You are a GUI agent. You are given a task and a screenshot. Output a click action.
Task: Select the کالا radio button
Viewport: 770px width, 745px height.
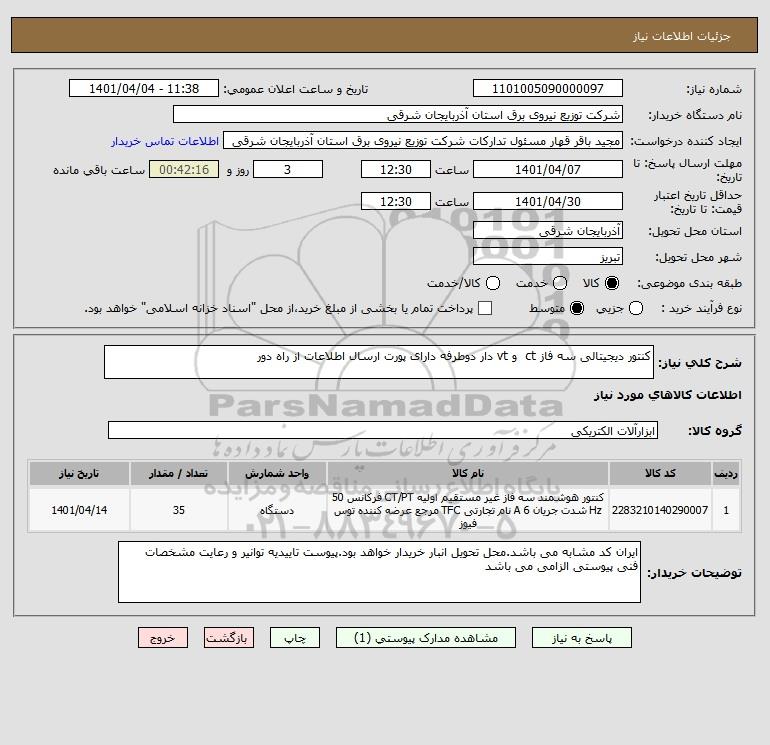(612, 283)
